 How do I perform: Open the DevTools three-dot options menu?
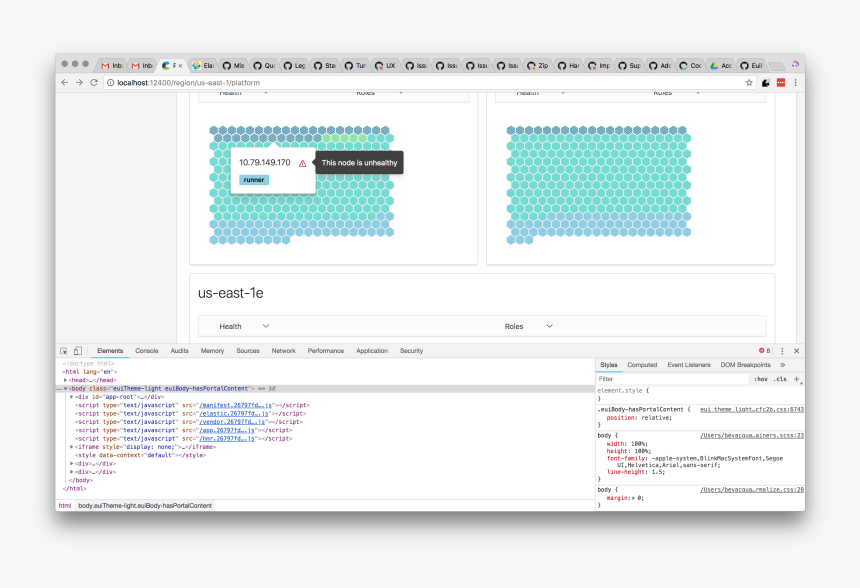coord(782,351)
